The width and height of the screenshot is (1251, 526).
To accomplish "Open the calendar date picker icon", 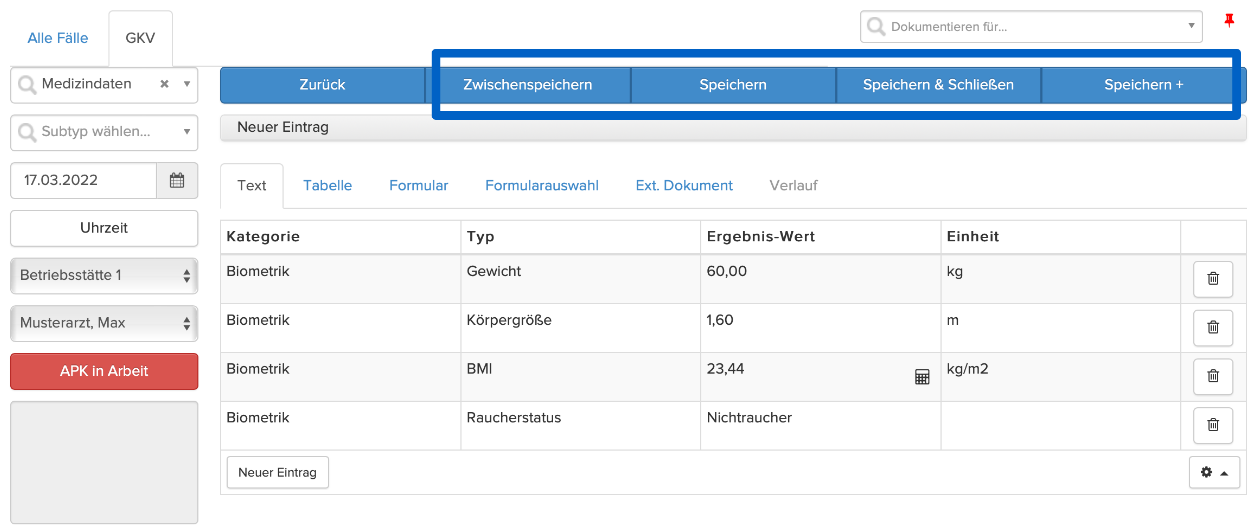I will [177, 181].
